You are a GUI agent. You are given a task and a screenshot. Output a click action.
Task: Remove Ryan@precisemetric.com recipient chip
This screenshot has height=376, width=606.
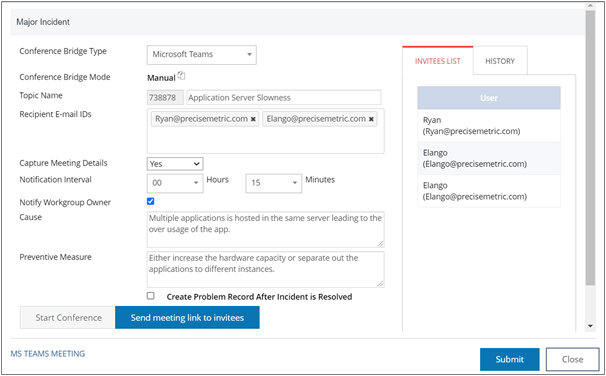pyautogui.click(x=253, y=119)
